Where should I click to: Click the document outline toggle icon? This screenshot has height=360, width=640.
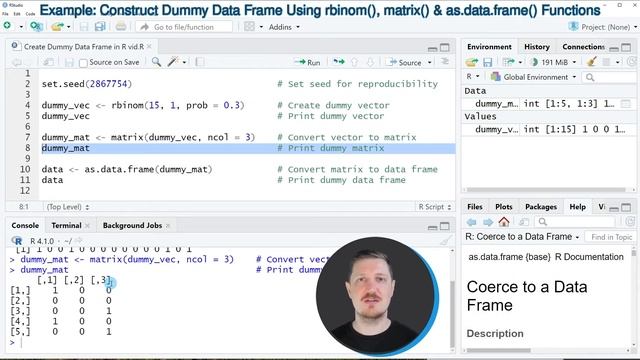[445, 62]
